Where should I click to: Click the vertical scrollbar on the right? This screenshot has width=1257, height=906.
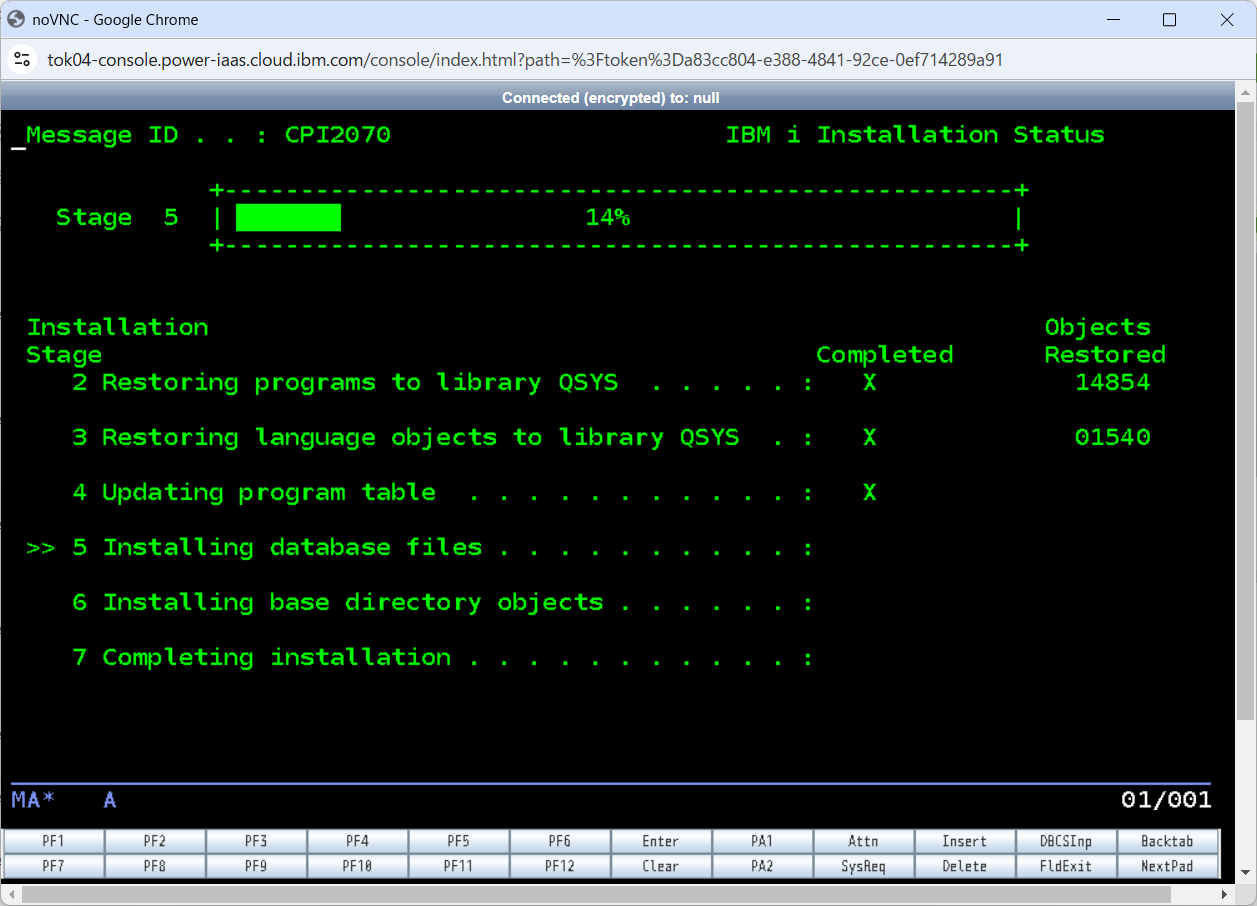pyautogui.click(x=1245, y=410)
